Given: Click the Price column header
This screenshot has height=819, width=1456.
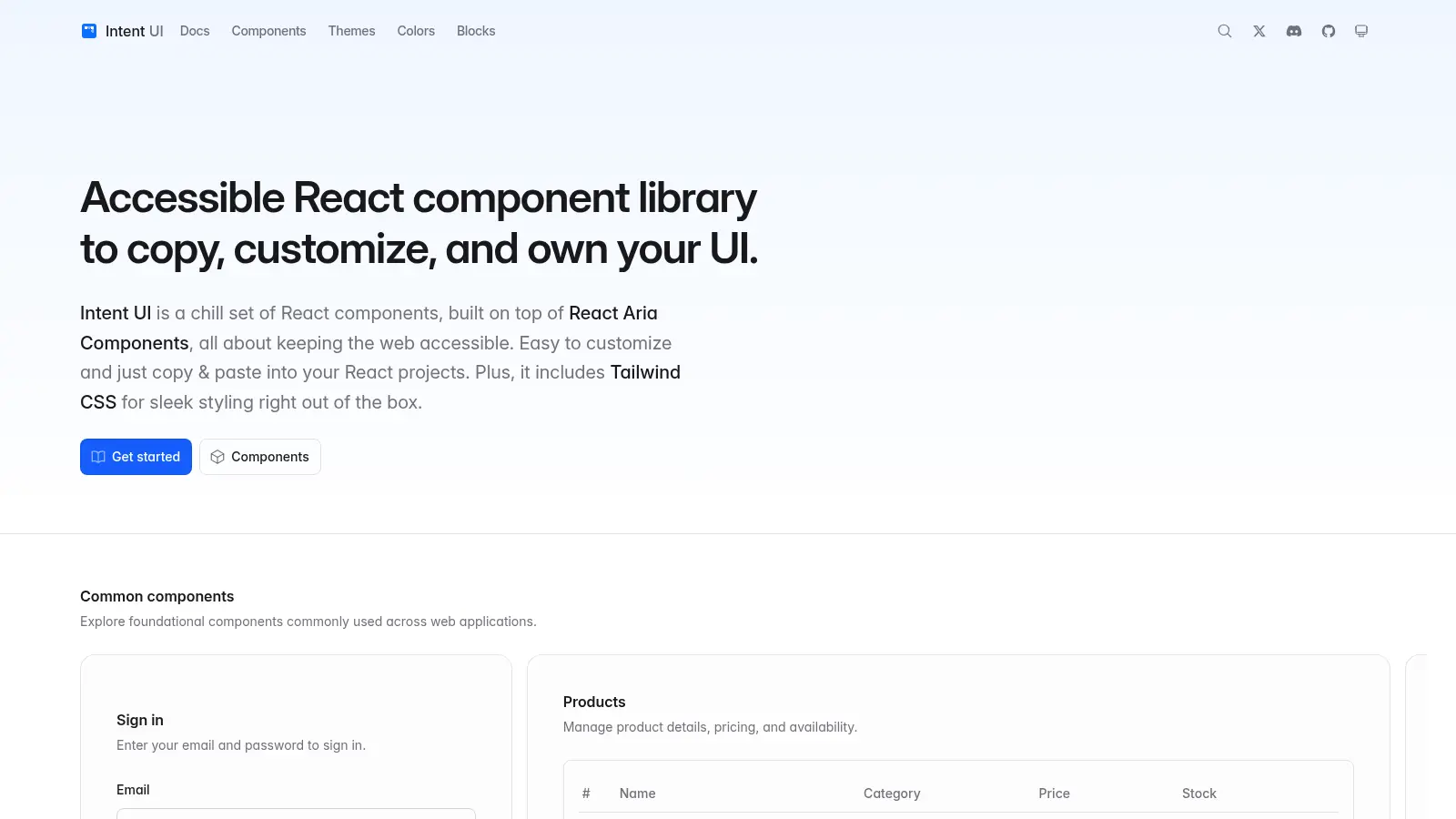Looking at the screenshot, I should [x=1054, y=794].
